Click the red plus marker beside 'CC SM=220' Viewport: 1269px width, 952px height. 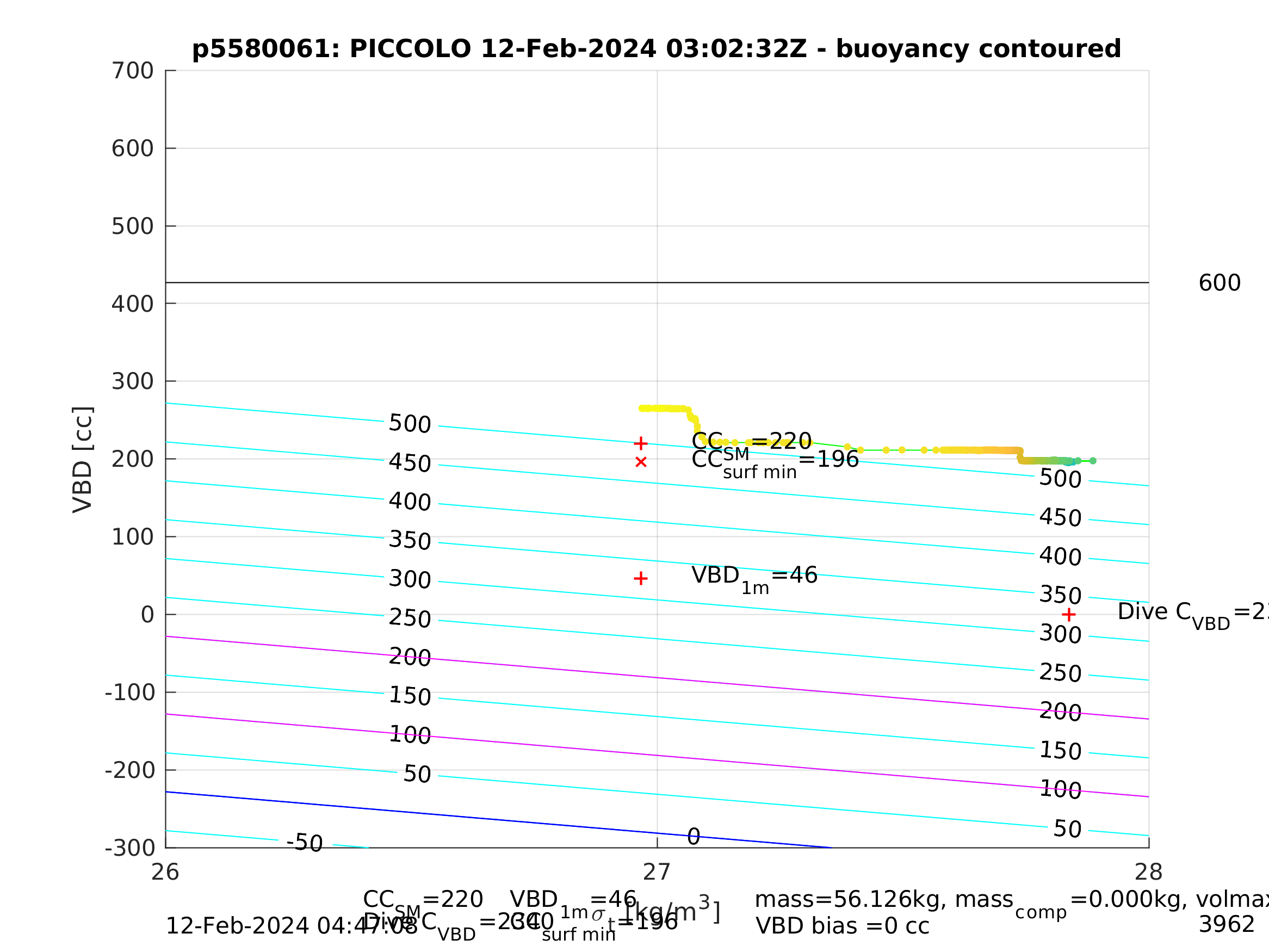point(641,443)
